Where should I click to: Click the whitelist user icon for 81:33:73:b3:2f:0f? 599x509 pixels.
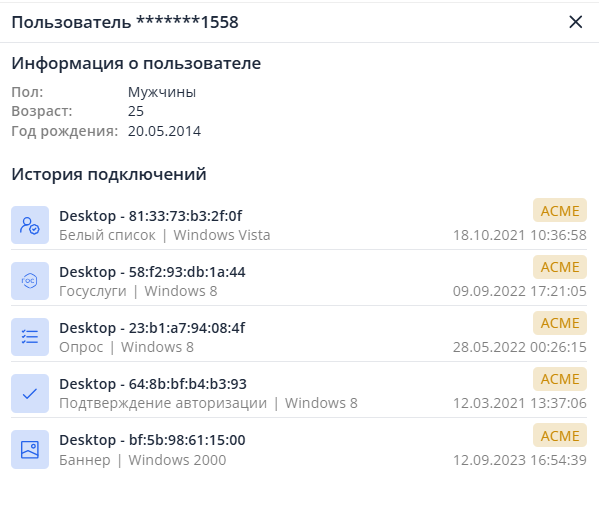(x=30, y=225)
